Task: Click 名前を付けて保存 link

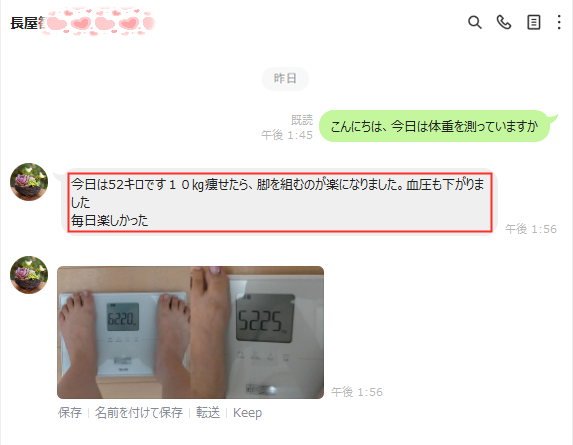Action: coord(138,413)
